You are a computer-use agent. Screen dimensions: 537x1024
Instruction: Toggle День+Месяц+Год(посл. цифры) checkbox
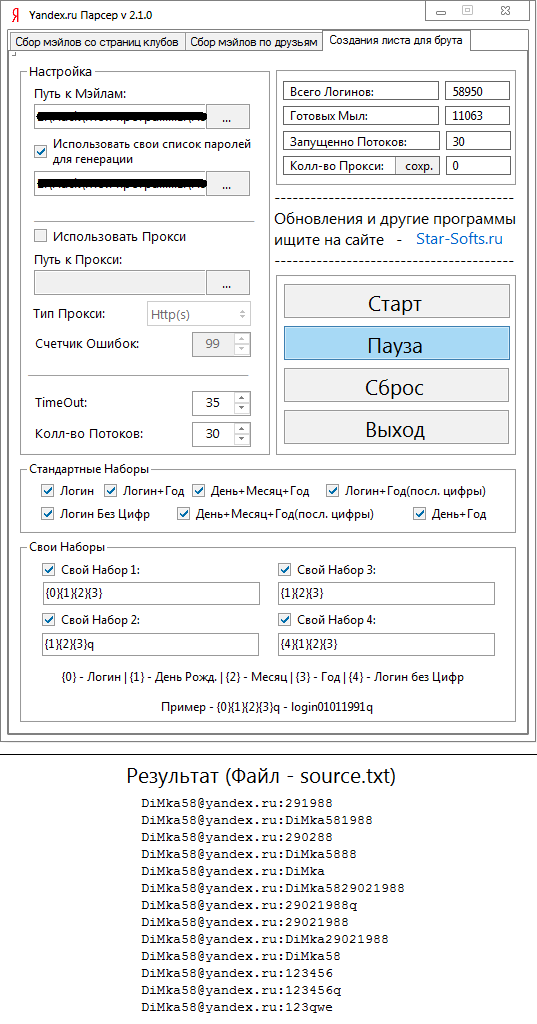pyautogui.click(x=184, y=514)
